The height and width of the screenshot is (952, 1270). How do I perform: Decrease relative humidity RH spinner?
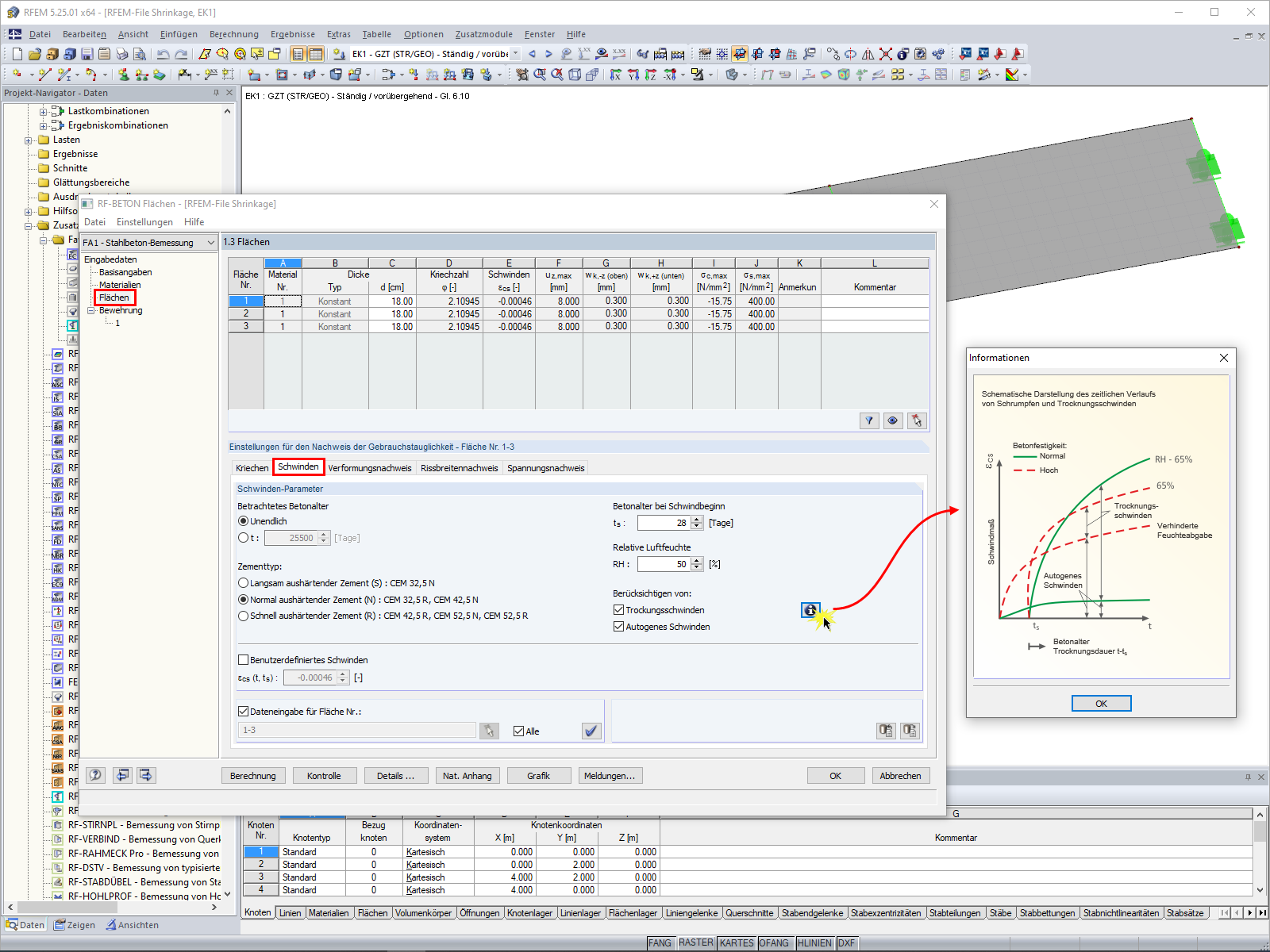coord(697,567)
